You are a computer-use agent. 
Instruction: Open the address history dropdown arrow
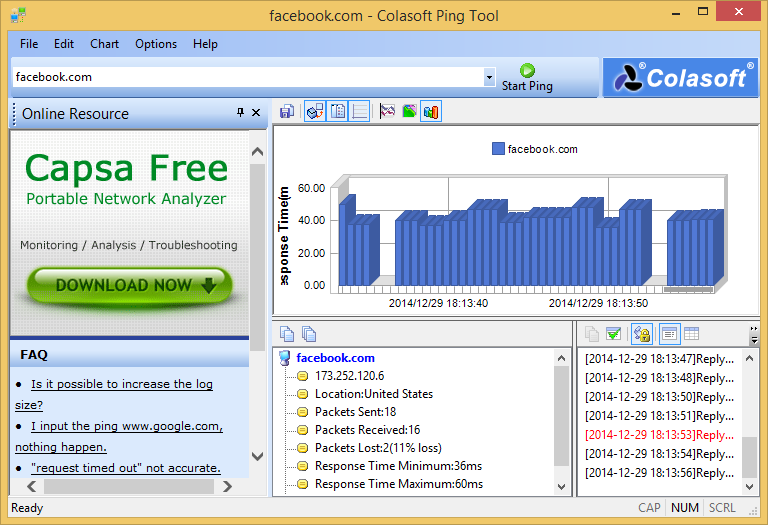(489, 77)
